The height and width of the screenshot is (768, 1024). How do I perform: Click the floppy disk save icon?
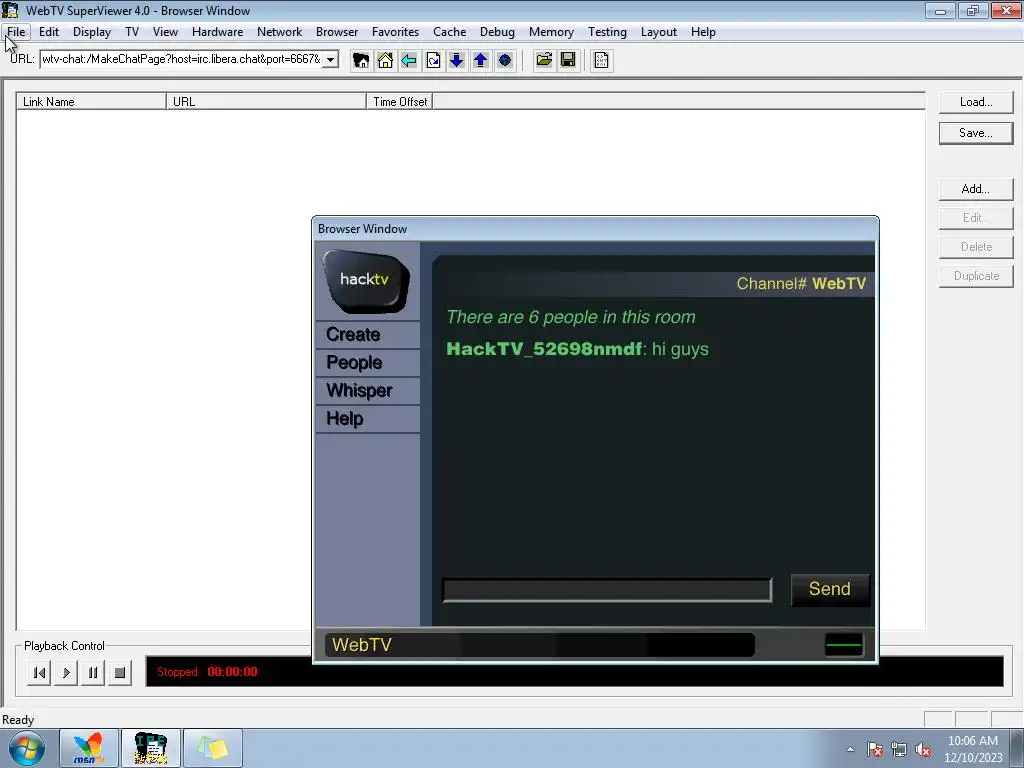coord(568,61)
